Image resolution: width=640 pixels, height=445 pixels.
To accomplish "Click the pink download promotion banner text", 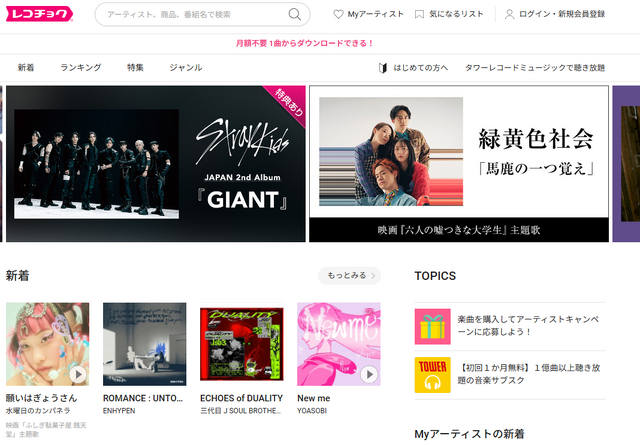I will coord(304,43).
